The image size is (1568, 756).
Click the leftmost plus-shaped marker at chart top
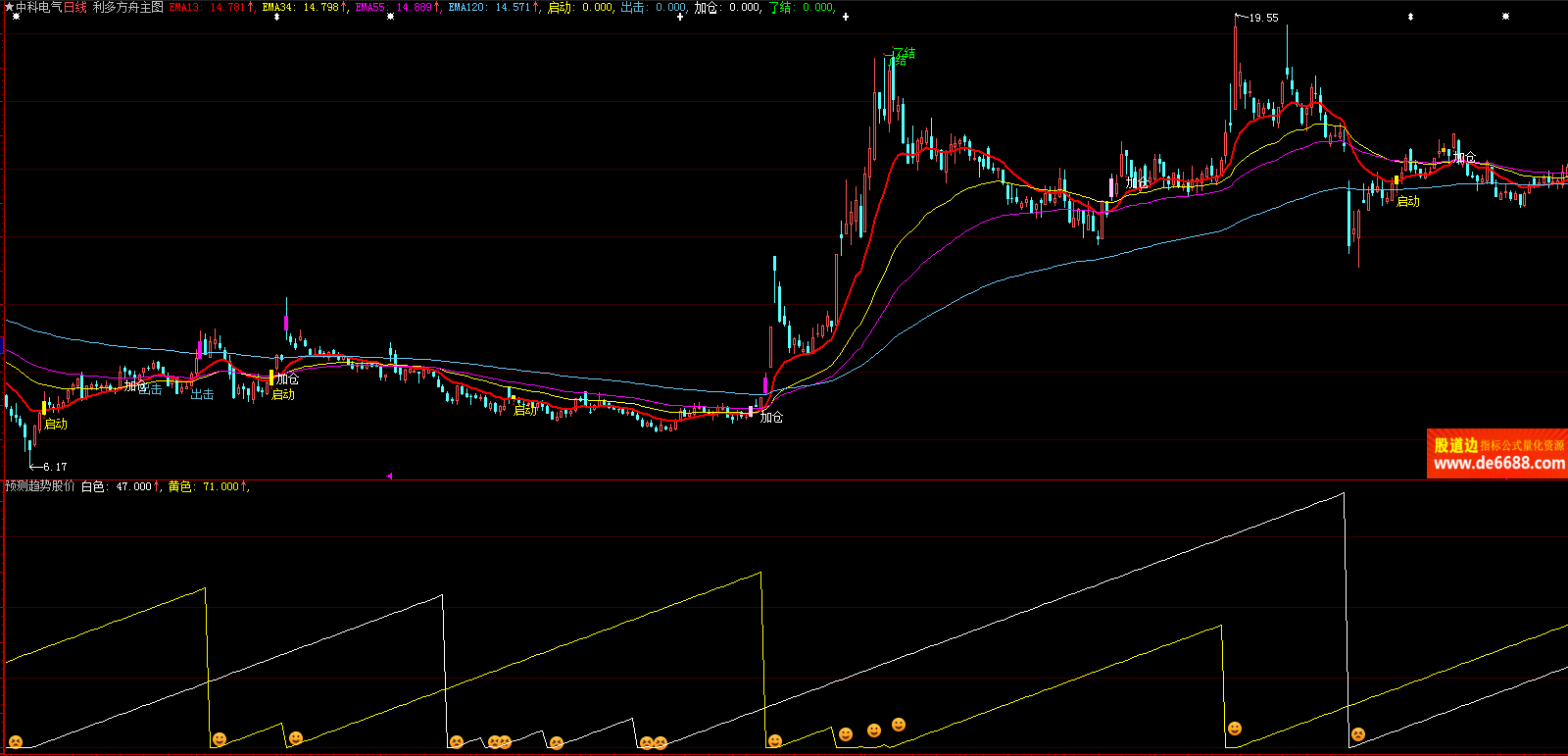click(680, 17)
